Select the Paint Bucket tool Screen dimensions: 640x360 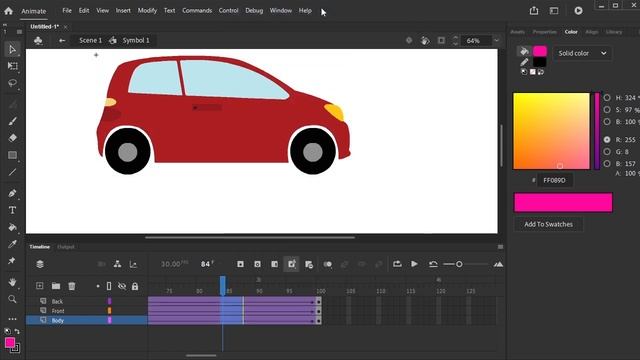pos(12,227)
